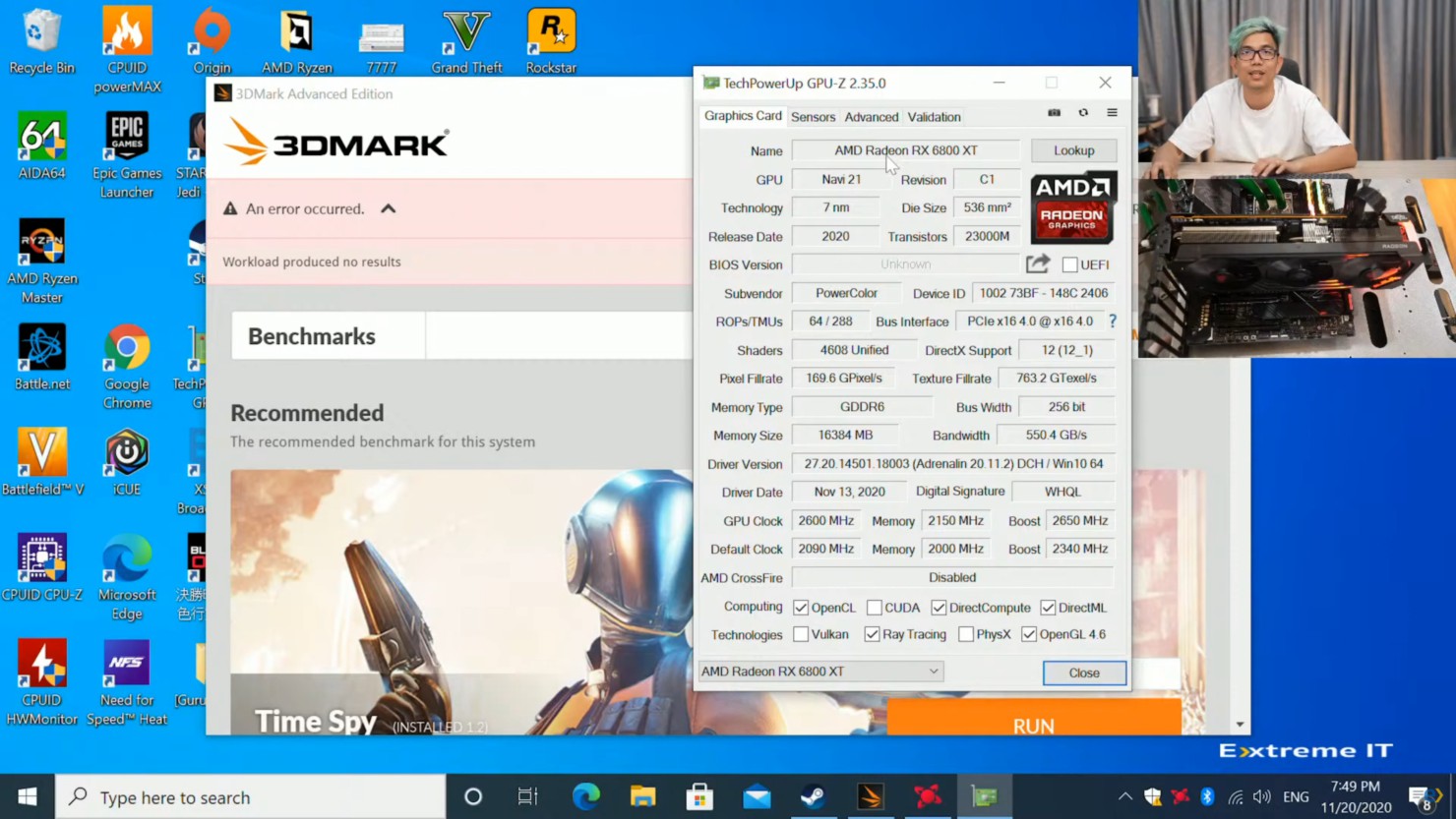Click the Time Spy benchmark thumbnail
This screenshot has width=1456, height=819.
coord(461,602)
